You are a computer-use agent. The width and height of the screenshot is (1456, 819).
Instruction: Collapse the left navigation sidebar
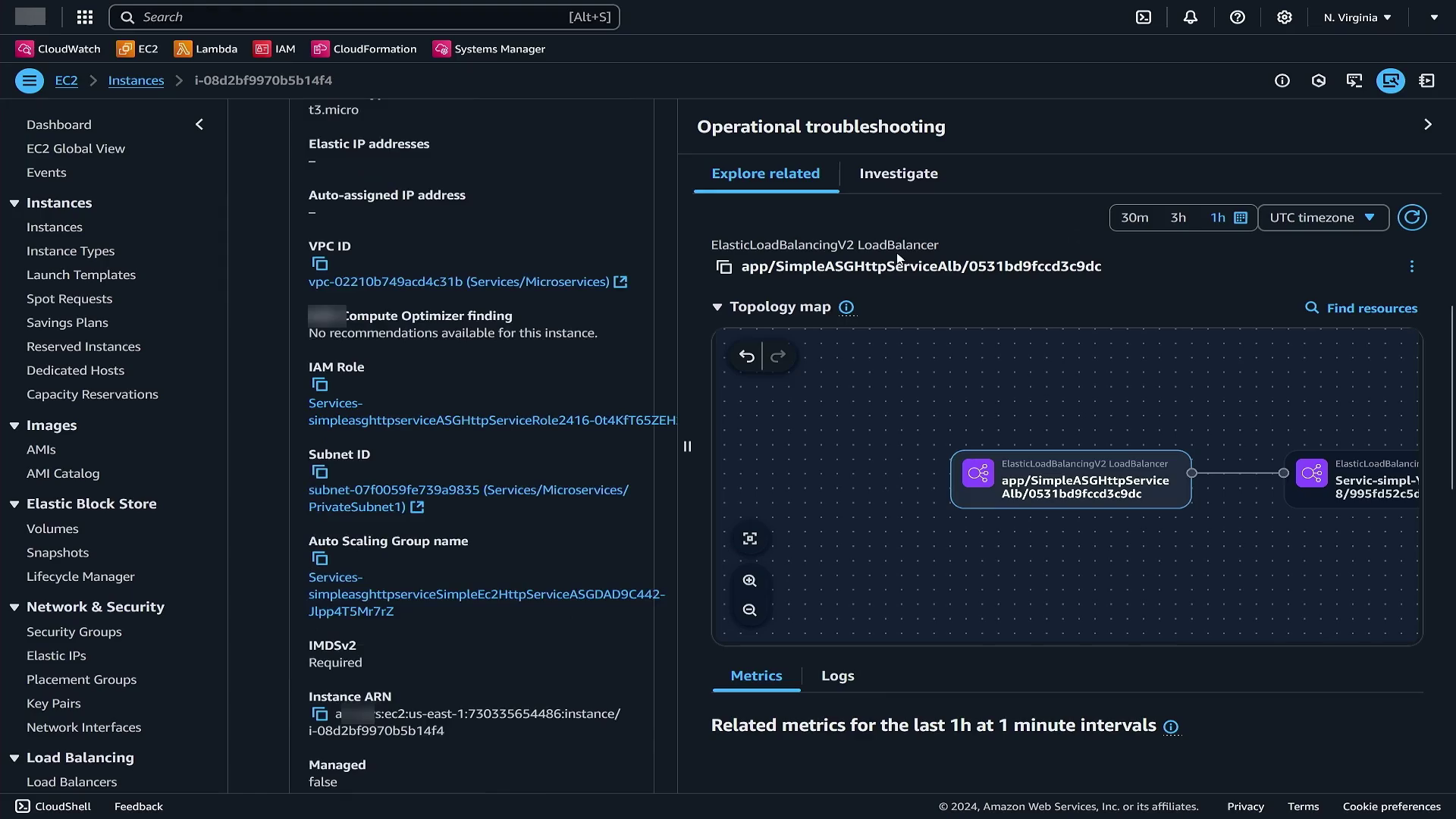(x=199, y=124)
